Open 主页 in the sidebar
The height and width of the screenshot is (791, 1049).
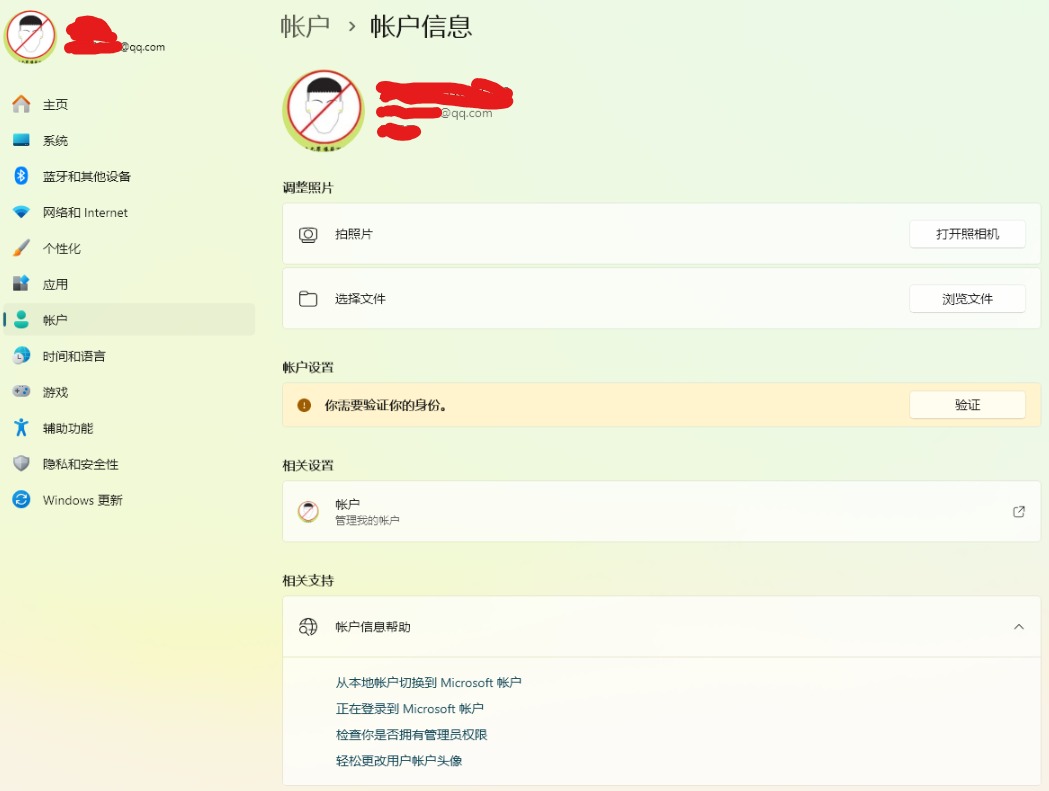[x=129, y=104]
